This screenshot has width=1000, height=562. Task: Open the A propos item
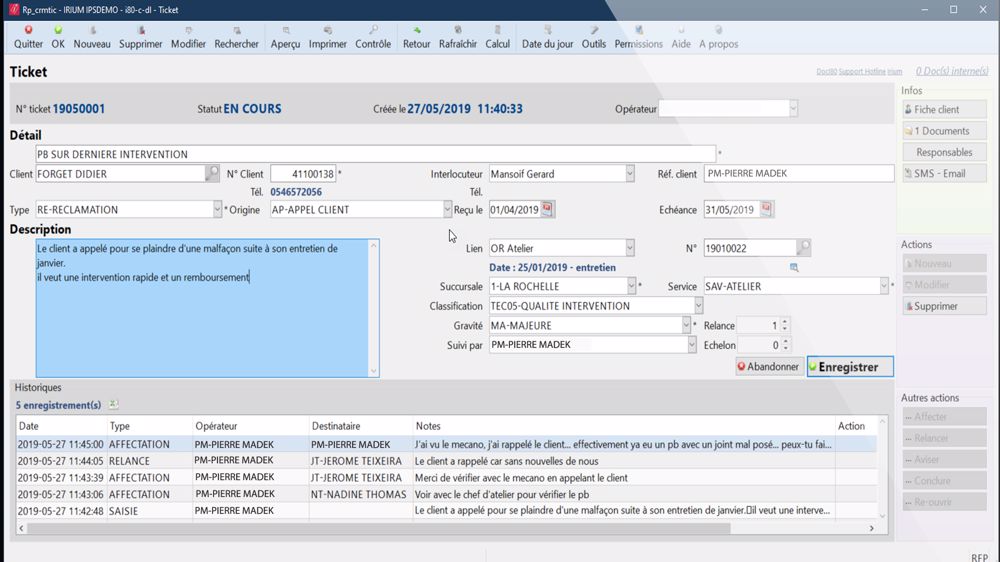click(718, 38)
